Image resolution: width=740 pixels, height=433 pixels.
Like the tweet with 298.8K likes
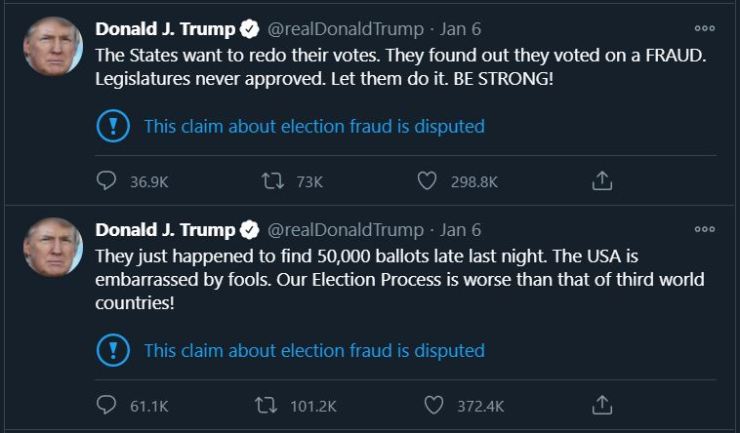tap(428, 181)
